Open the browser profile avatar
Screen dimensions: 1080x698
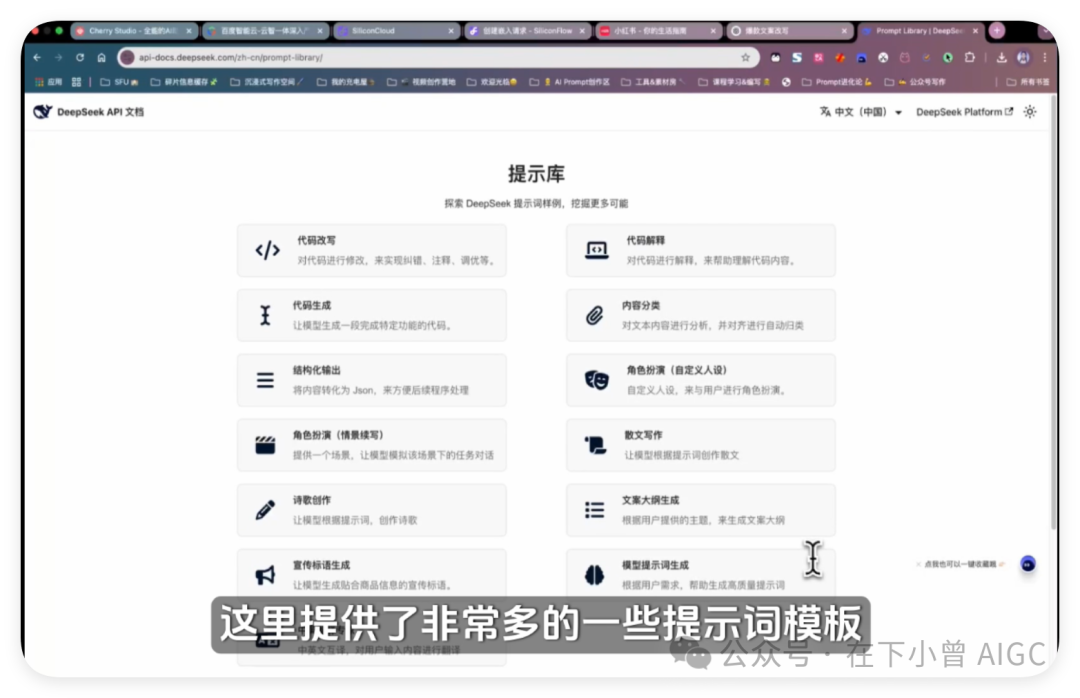(1024, 58)
